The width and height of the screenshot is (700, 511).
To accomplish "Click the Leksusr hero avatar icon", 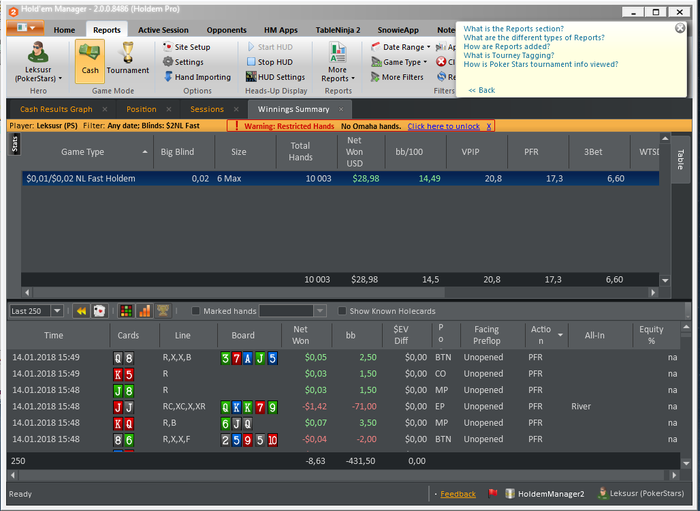I will click(x=38, y=52).
